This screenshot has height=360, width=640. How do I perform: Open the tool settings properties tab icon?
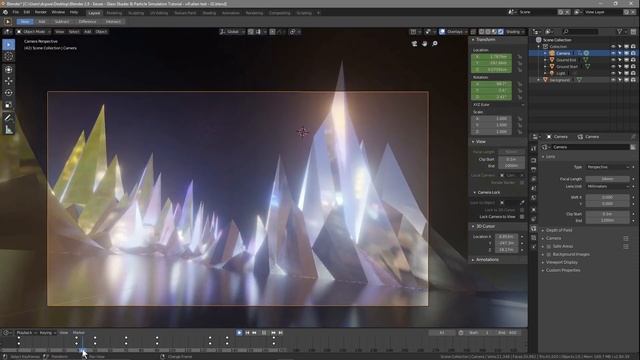pyautogui.click(x=533, y=149)
